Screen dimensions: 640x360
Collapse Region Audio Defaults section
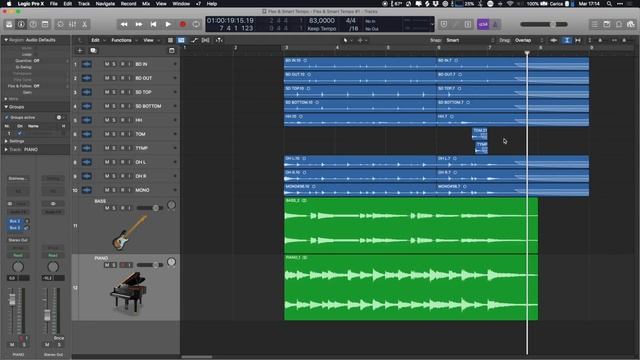pyautogui.click(x=6, y=40)
